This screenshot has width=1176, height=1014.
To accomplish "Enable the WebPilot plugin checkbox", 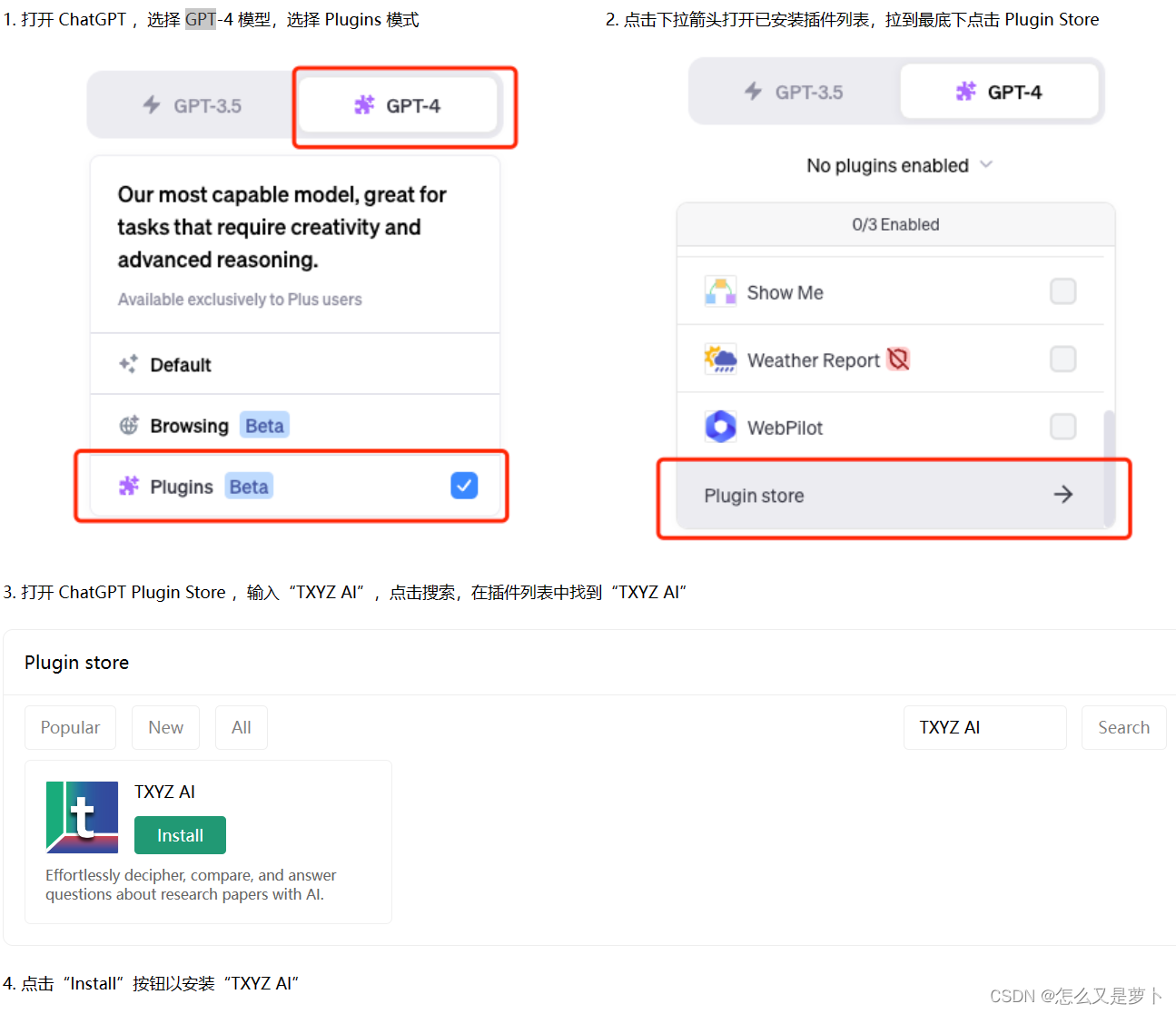I will click(x=1062, y=427).
